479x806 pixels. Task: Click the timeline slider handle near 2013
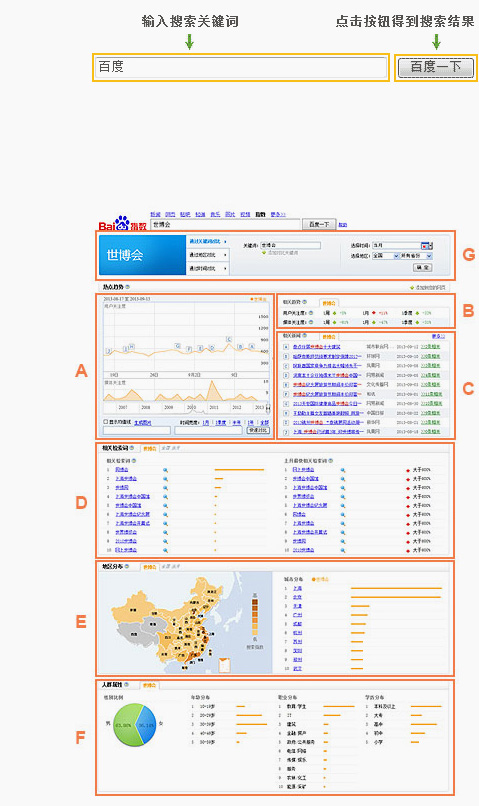click(x=268, y=407)
